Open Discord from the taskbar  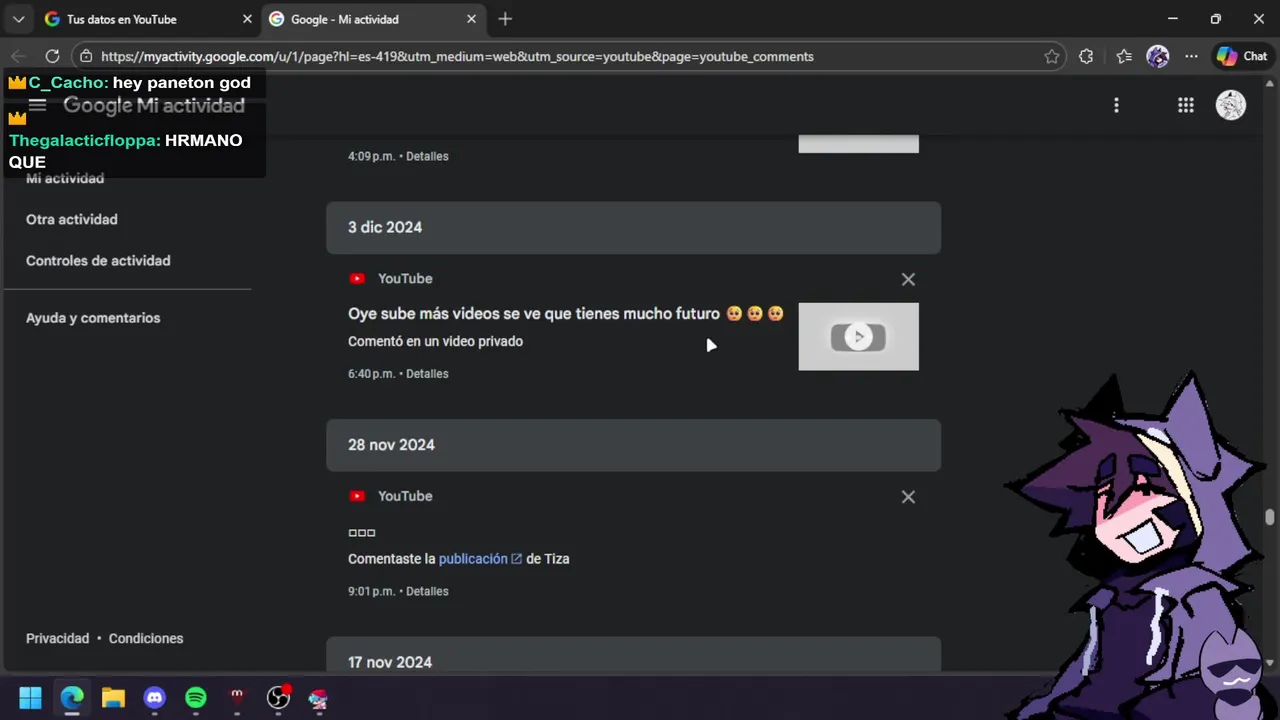pyautogui.click(x=154, y=698)
